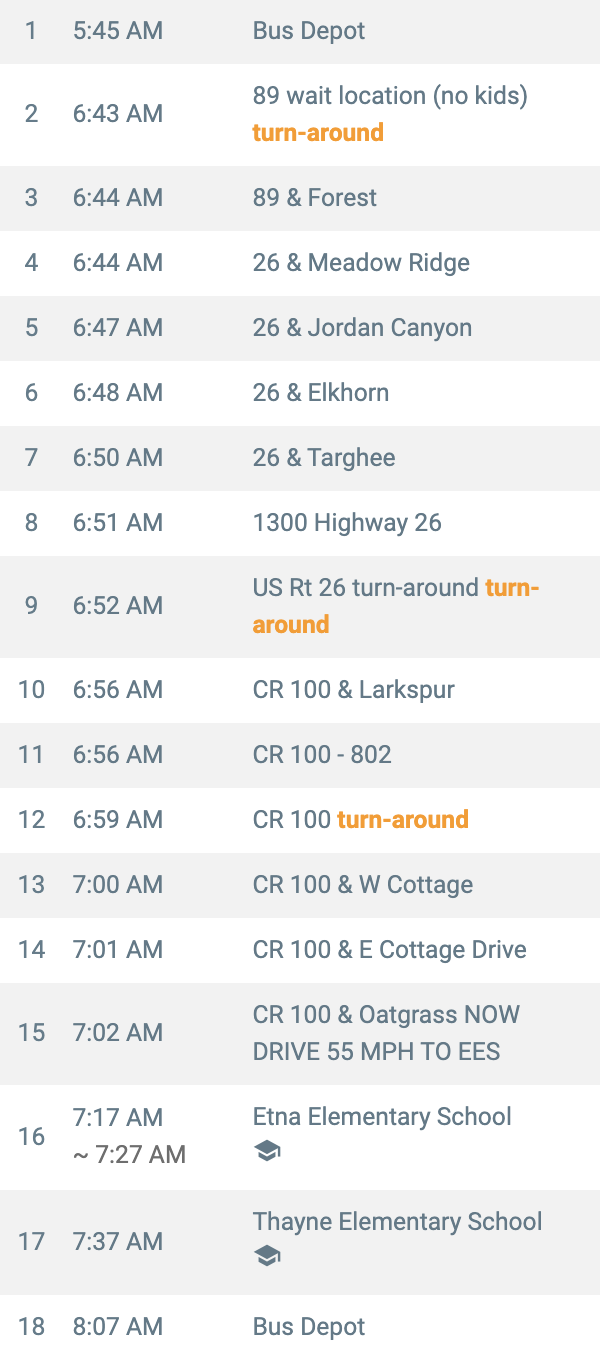Click the 26 & Targhee stop

tap(323, 458)
